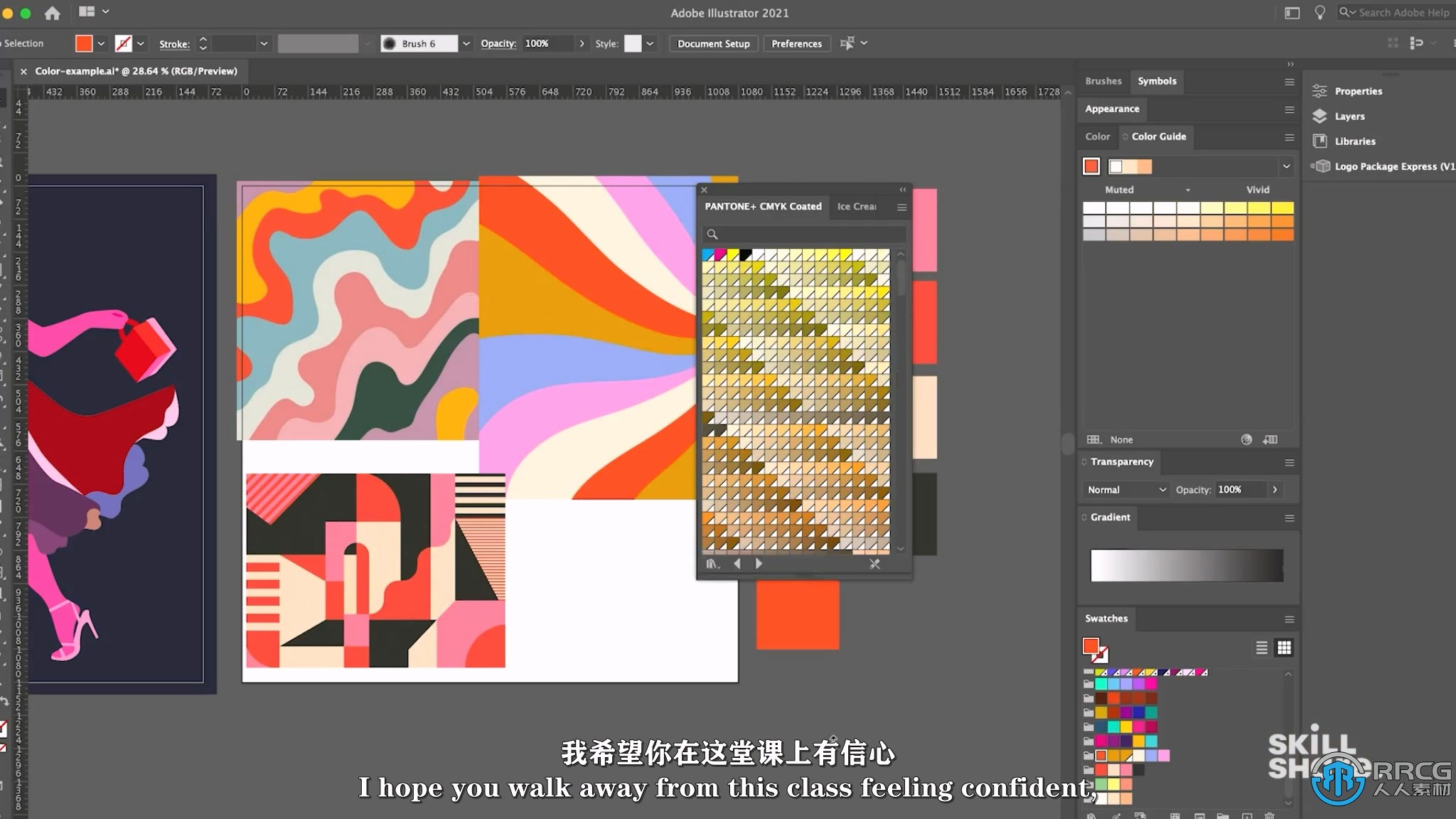Switch Swatches panel to thumbnail grid view
The height and width of the screenshot is (819, 1456).
[1284, 648]
